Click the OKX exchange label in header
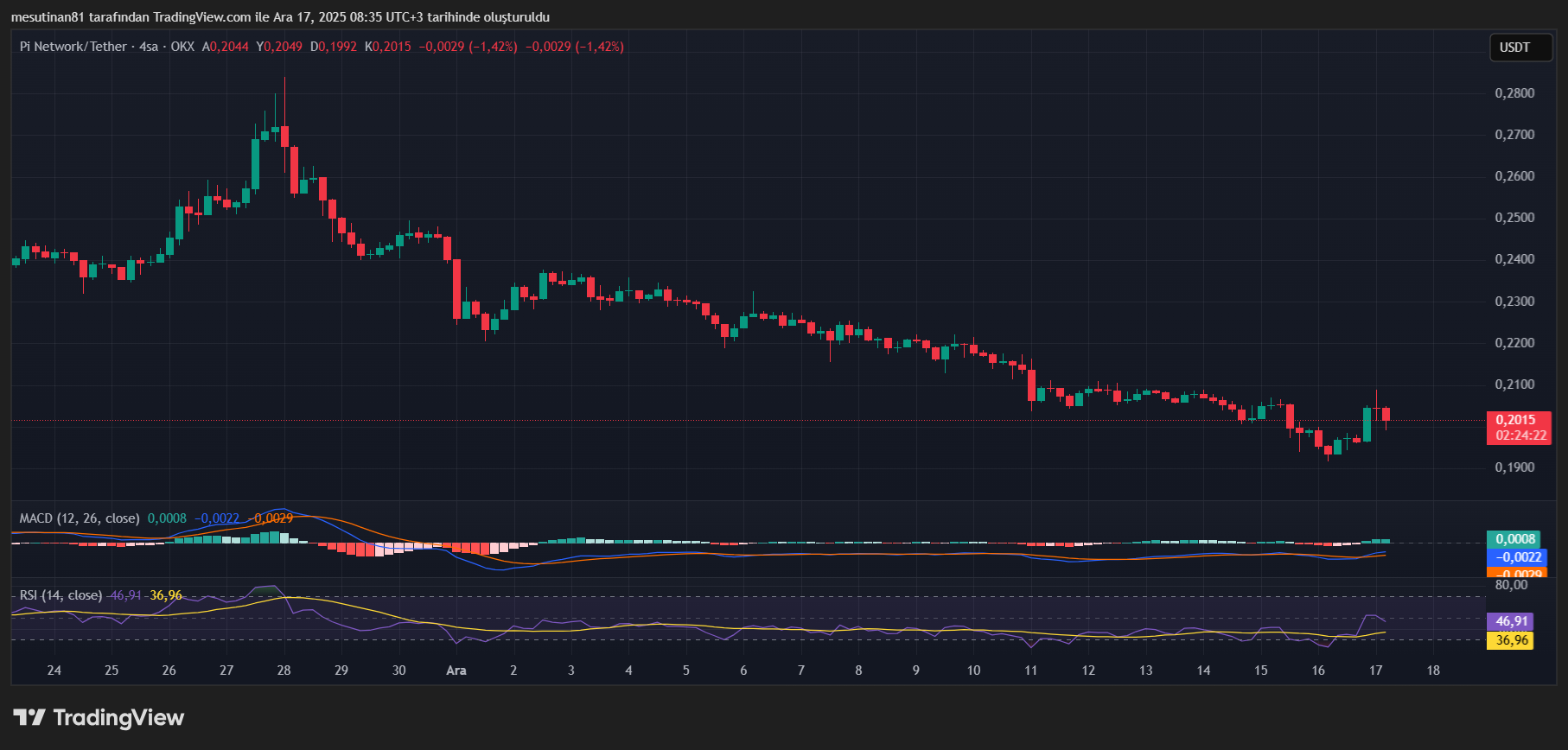 (182, 47)
